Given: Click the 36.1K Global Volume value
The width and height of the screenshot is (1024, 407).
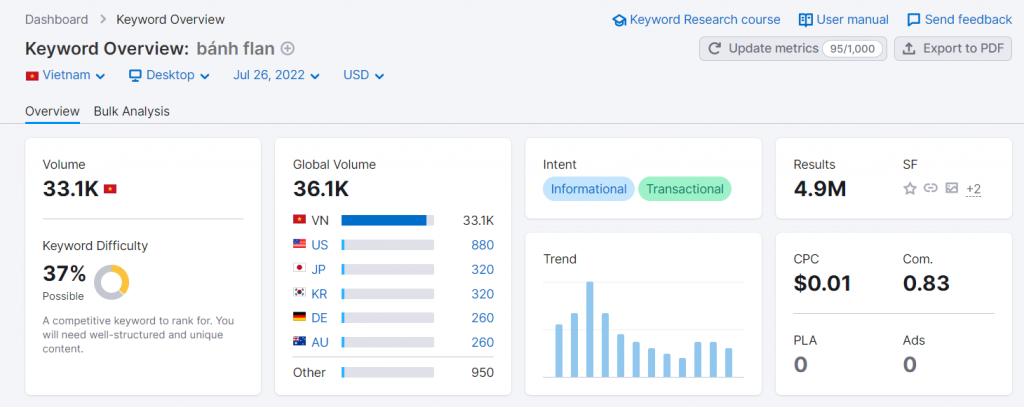Looking at the screenshot, I should pos(321,189).
